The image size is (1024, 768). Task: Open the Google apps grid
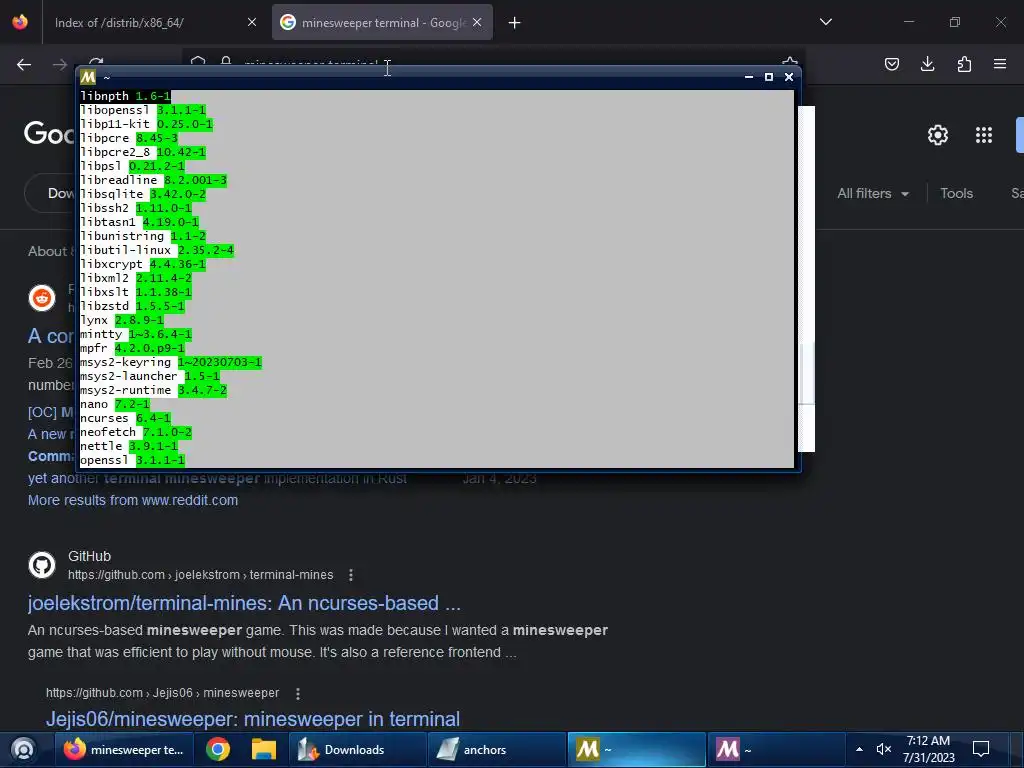pos(984,135)
